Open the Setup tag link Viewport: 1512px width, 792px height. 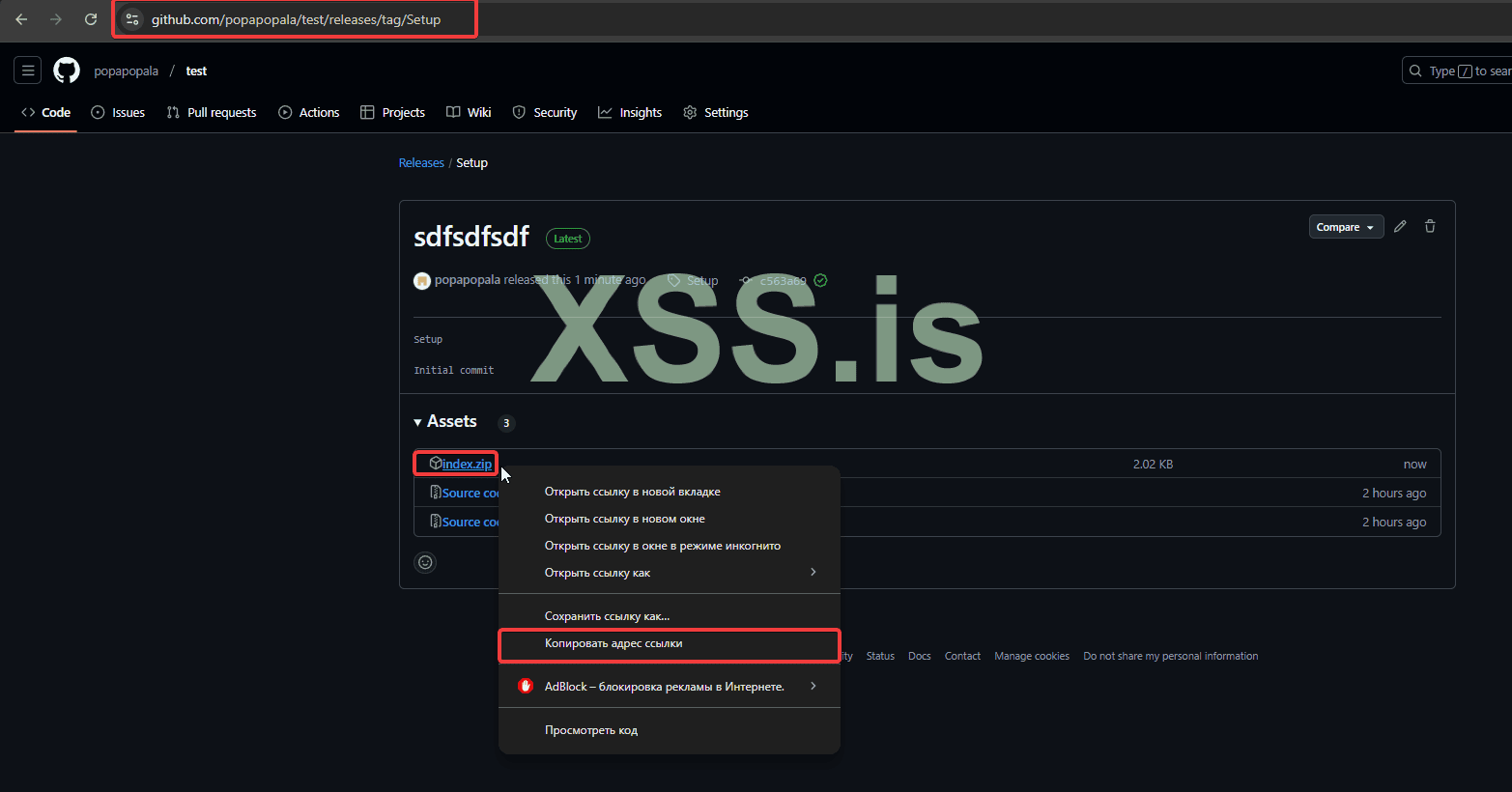point(702,281)
